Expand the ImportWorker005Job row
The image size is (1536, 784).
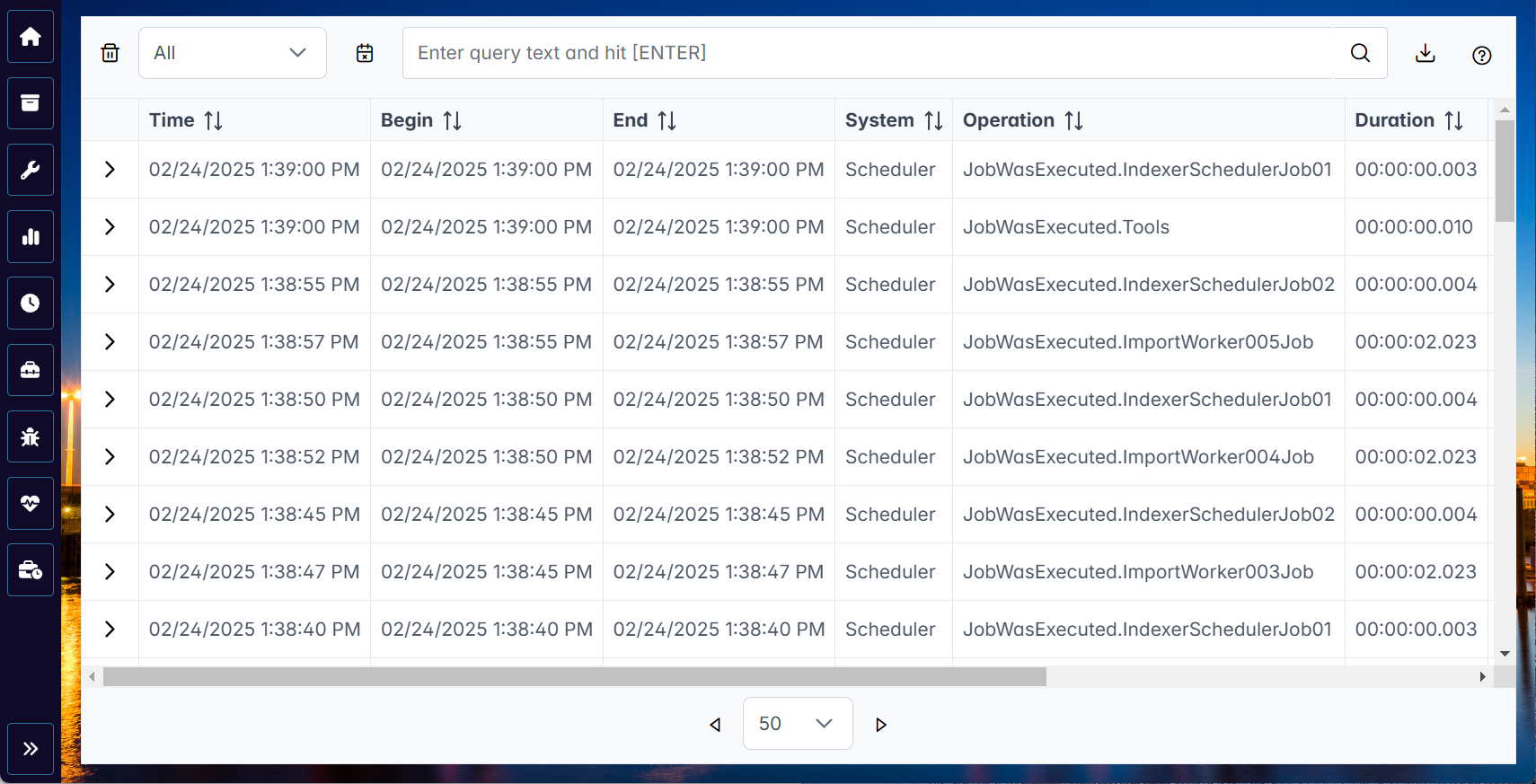pos(110,342)
